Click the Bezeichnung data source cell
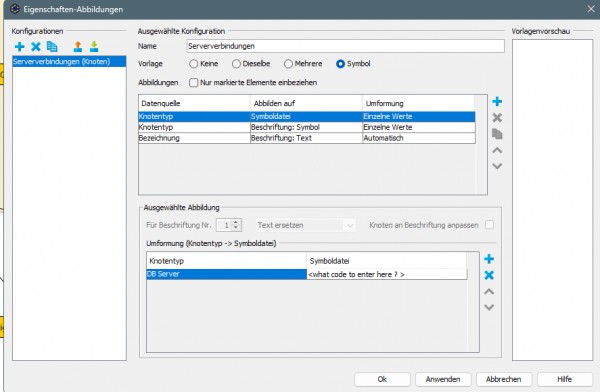 point(194,138)
